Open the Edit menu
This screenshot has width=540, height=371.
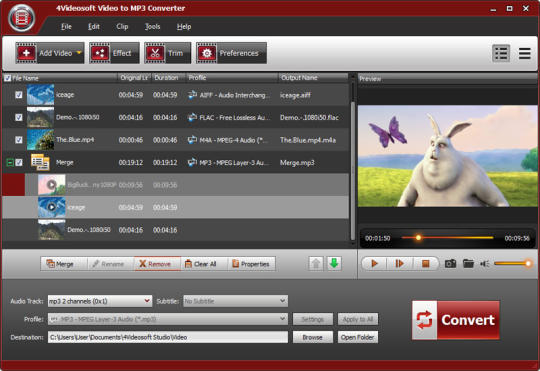(x=94, y=27)
